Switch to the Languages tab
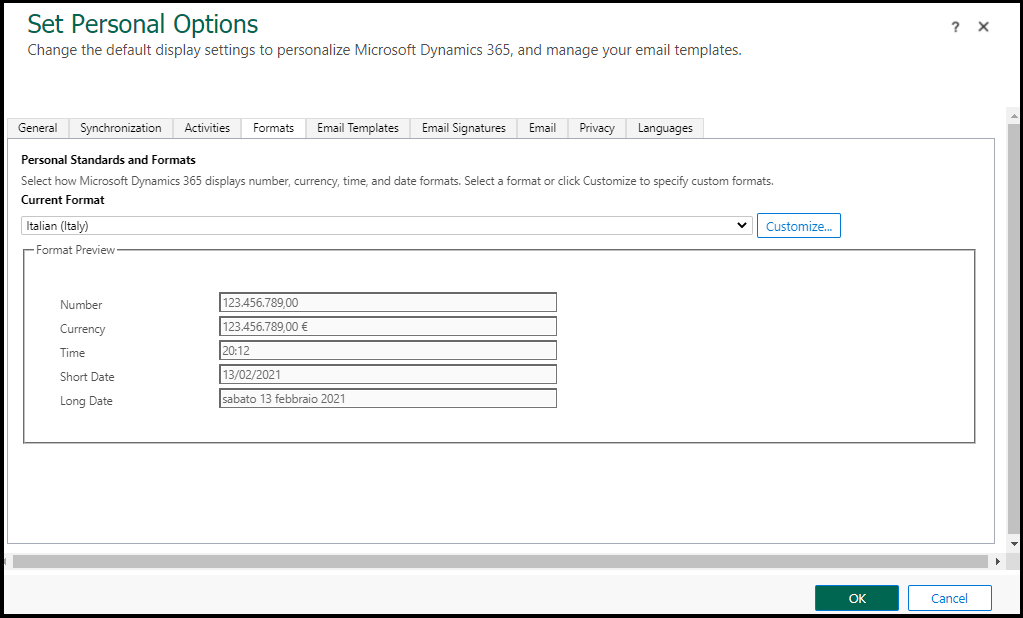Image resolution: width=1023 pixels, height=618 pixels. [x=664, y=128]
